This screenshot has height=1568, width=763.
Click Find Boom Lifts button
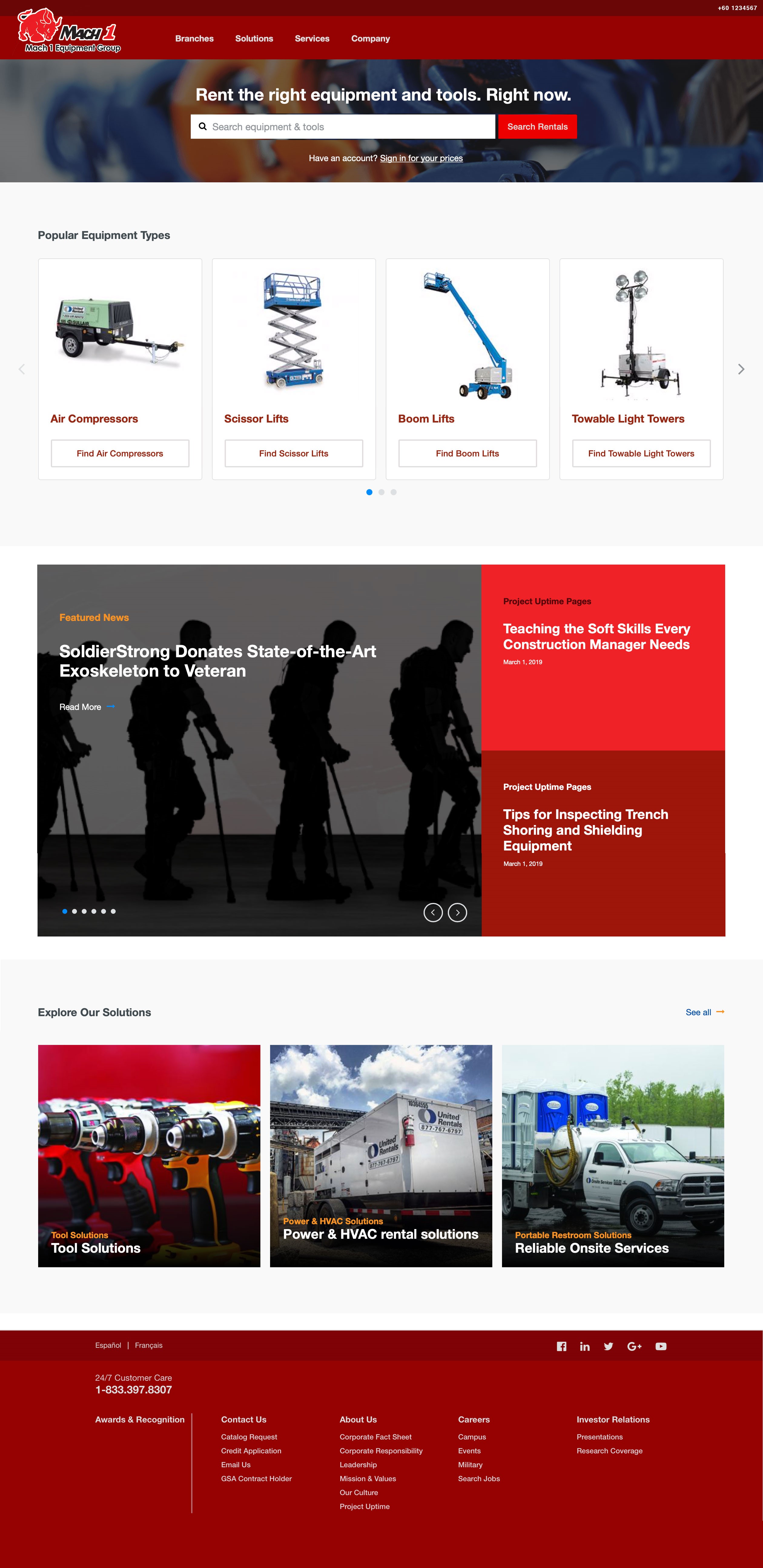pyautogui.click(x=467, y=453)
